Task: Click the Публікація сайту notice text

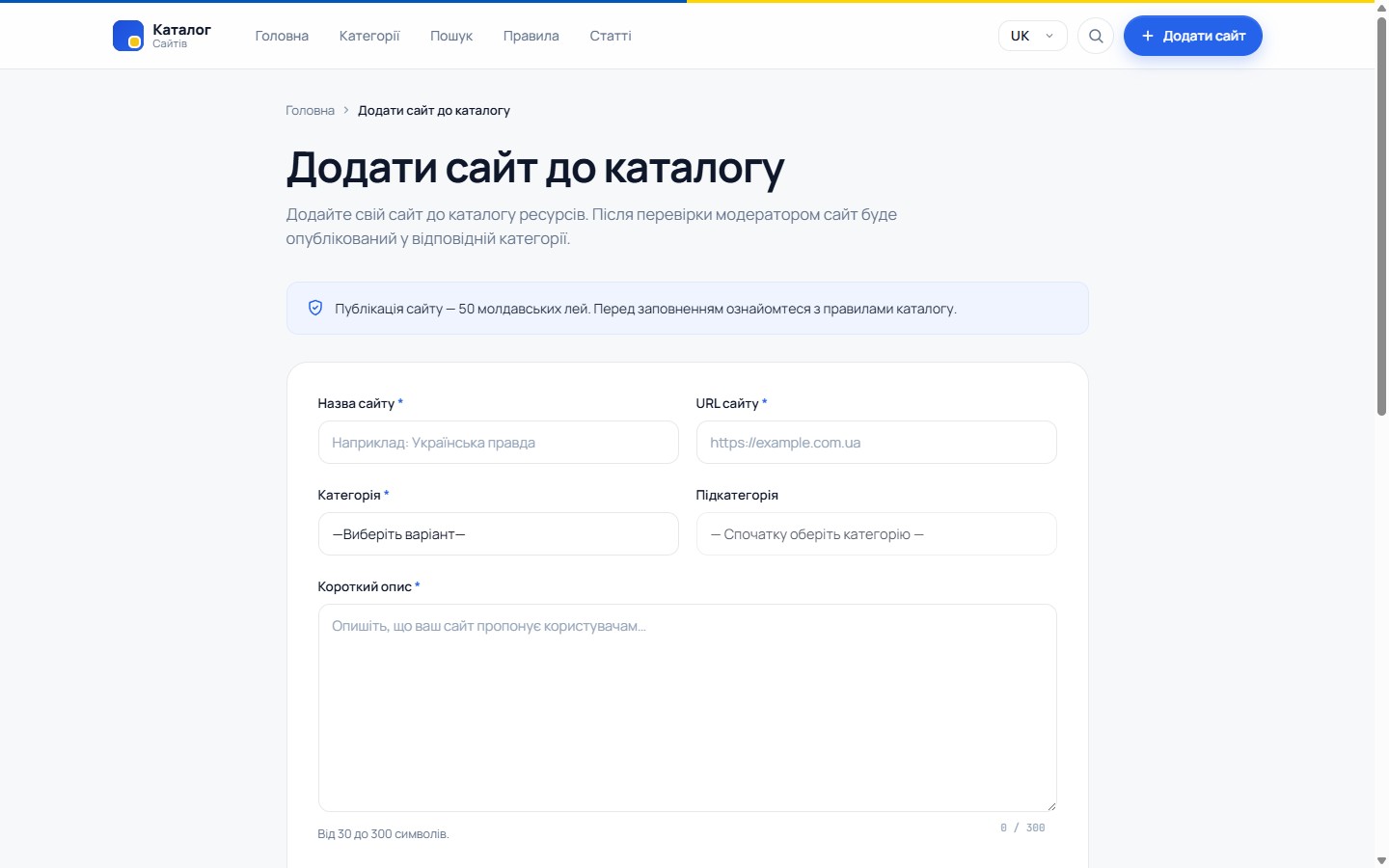Action: 645,309
